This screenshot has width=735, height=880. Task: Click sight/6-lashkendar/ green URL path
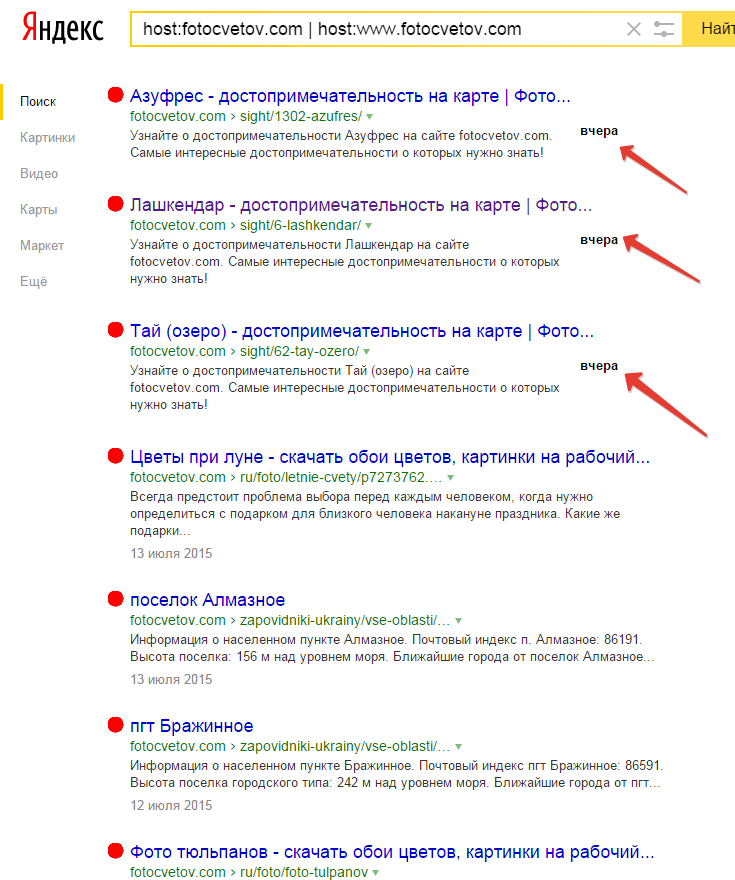coord(300,225)
